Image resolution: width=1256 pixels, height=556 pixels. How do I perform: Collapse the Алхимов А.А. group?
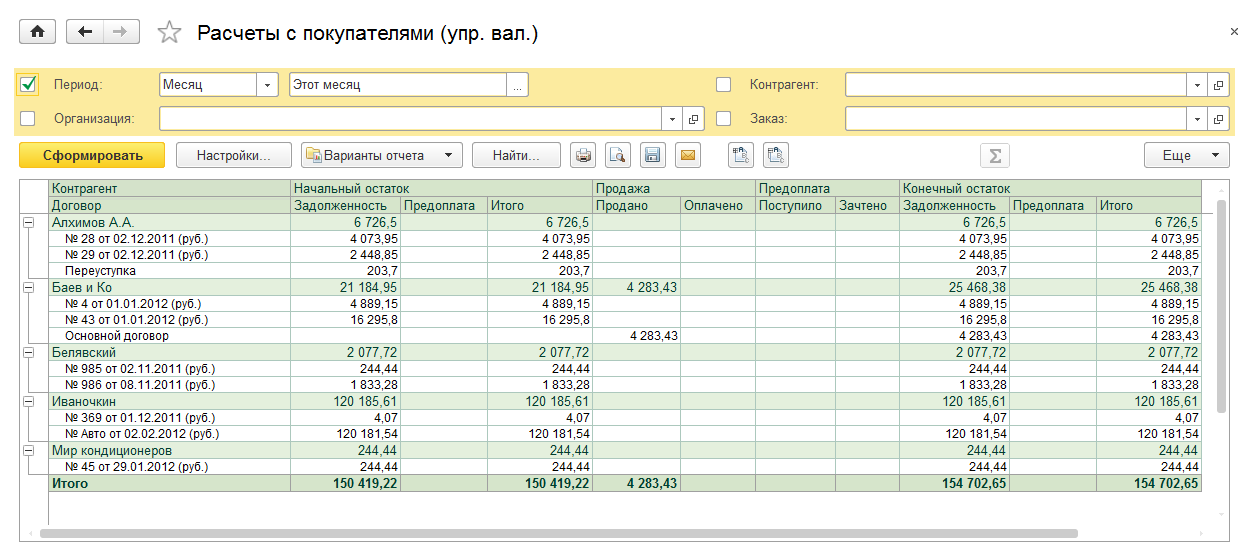28,223
